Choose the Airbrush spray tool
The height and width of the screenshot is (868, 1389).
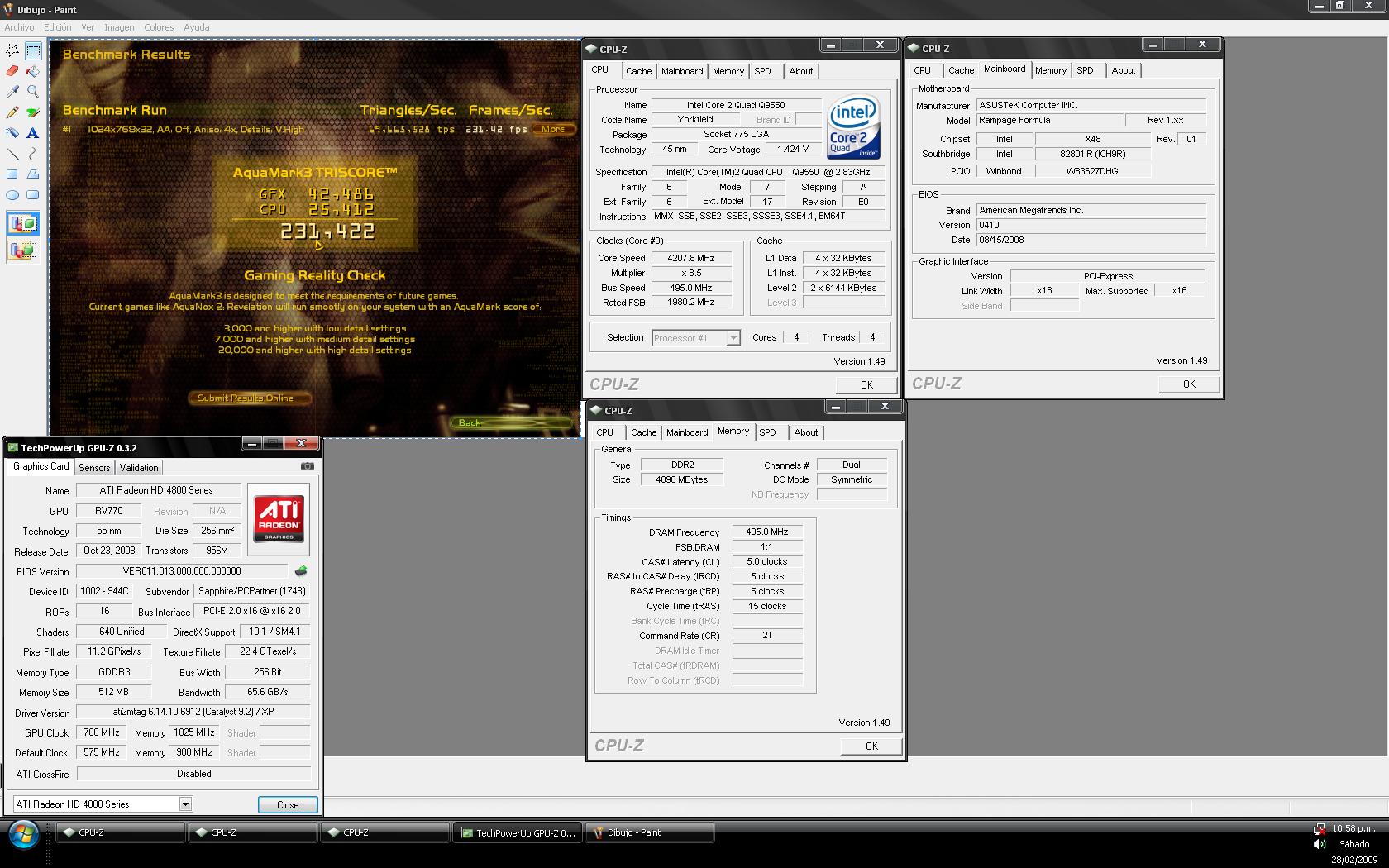pos(12,133)
